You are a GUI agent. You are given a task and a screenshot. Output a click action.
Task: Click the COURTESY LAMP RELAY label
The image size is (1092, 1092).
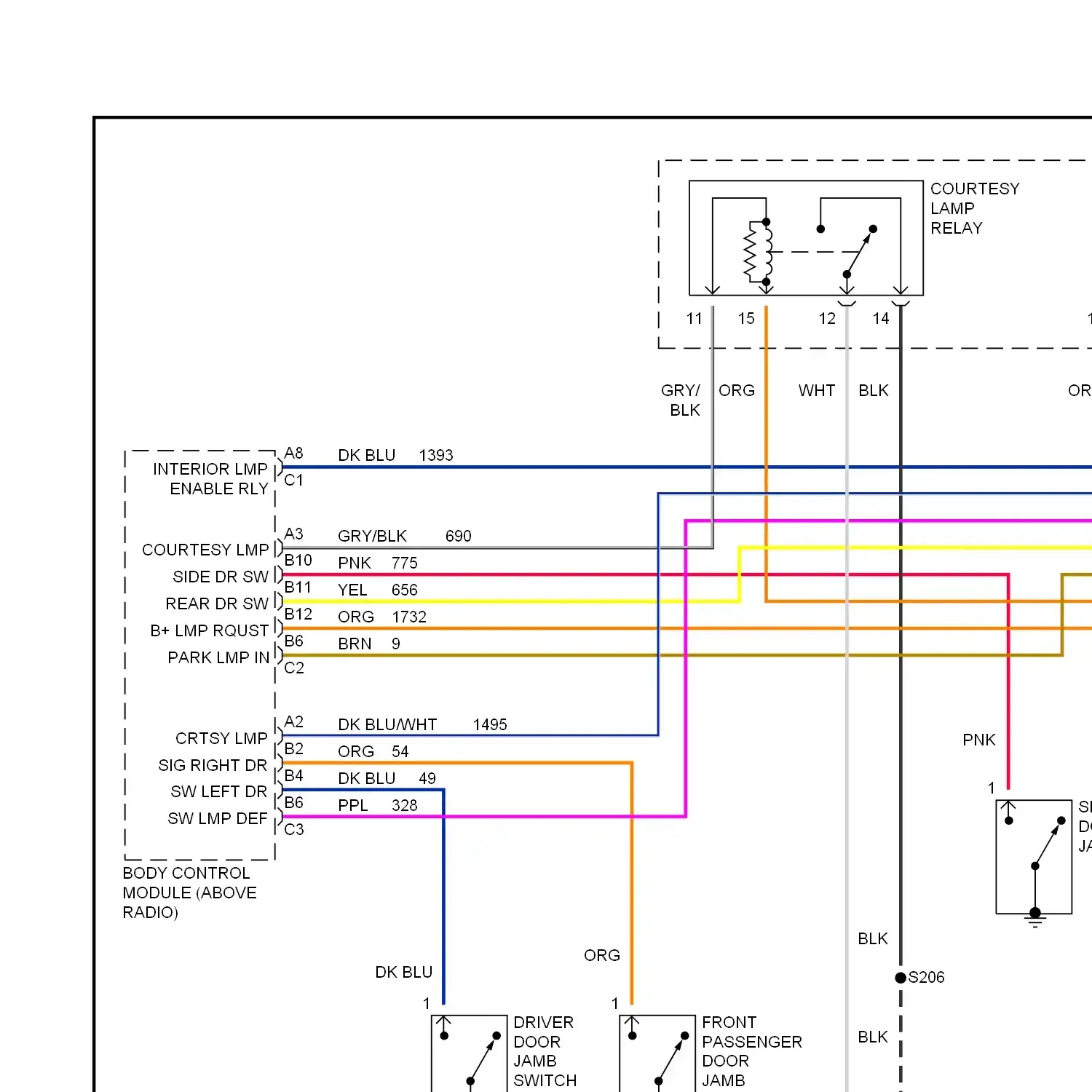coord(975,208)
